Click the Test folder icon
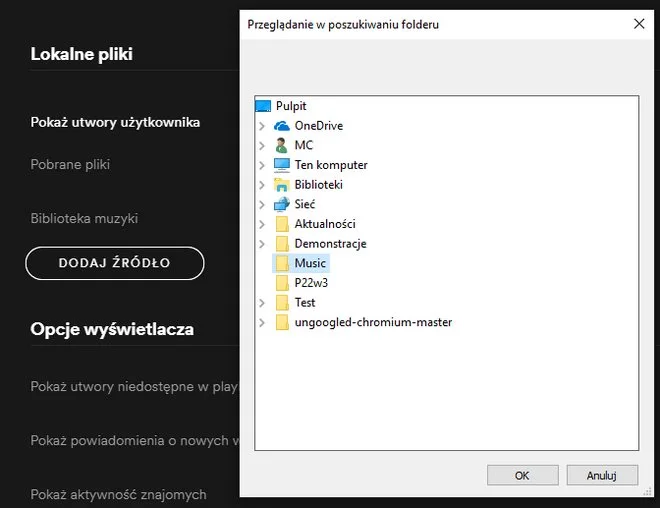 coord(282,303)
